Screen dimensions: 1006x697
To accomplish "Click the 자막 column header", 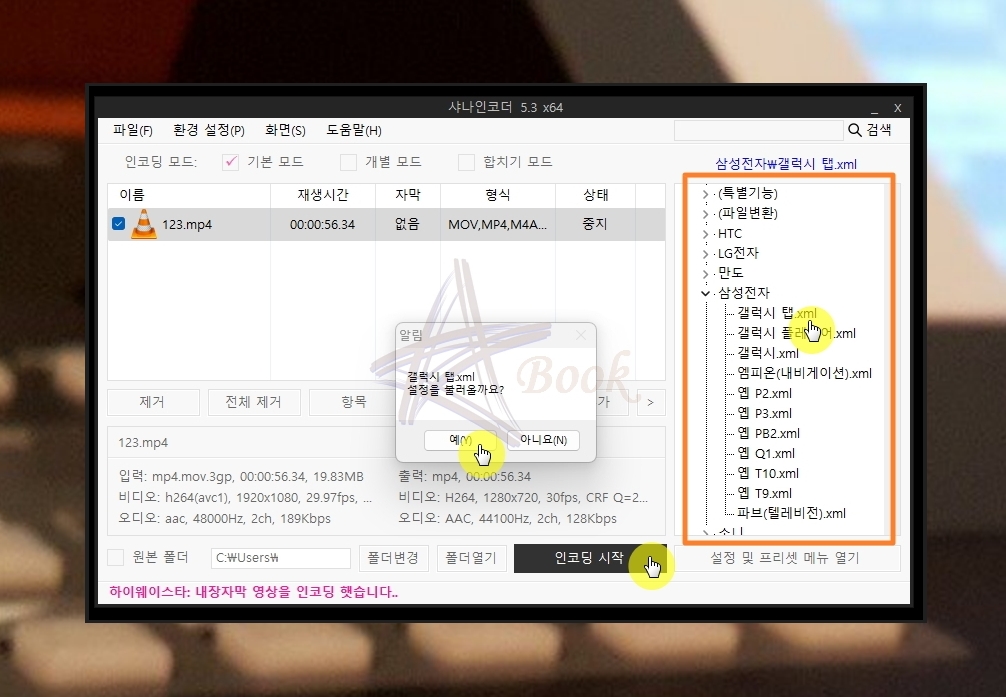I will point(408,195).
